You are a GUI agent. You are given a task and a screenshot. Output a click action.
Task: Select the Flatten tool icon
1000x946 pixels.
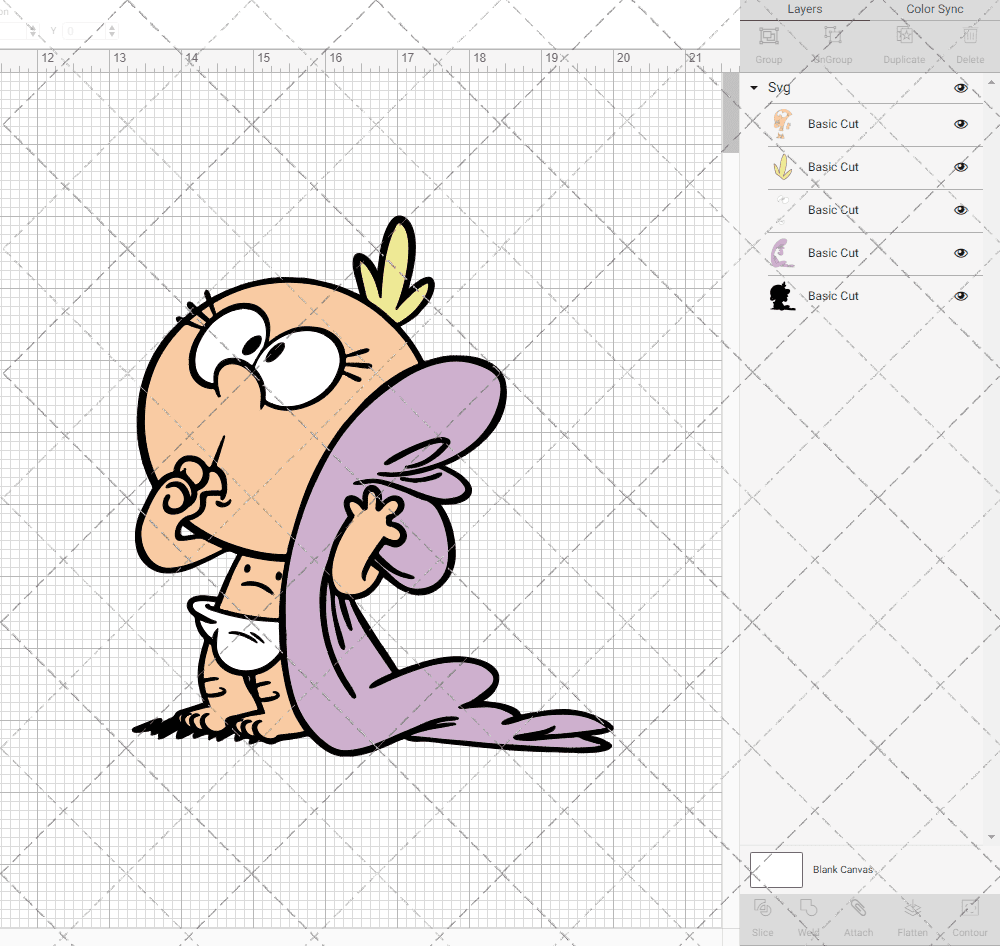point(913,908)
